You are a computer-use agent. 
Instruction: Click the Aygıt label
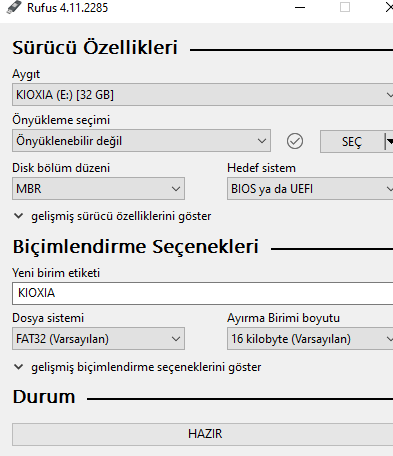tap(26, 74)
